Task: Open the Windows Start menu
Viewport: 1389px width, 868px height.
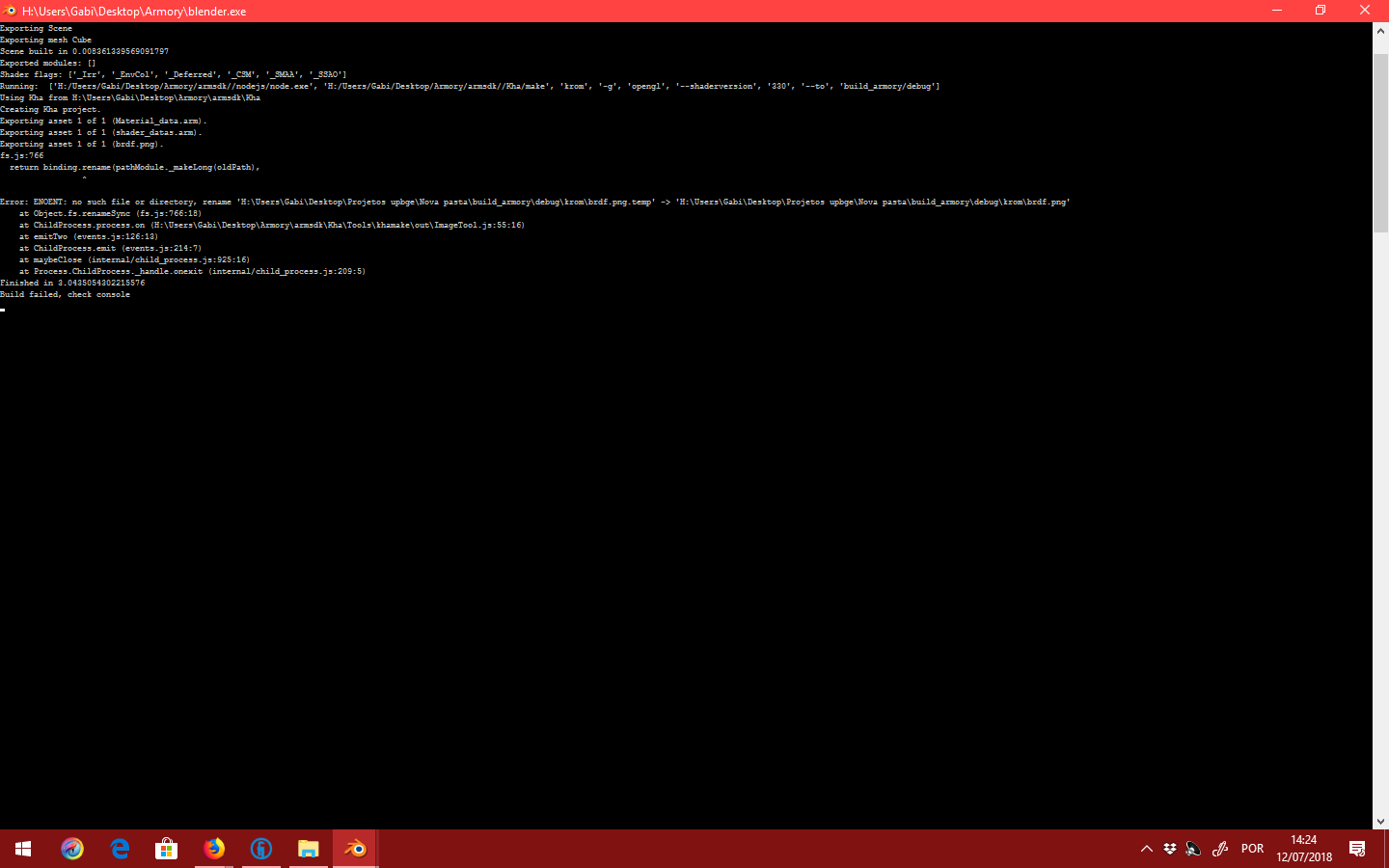Action: (x=23, y=849)
